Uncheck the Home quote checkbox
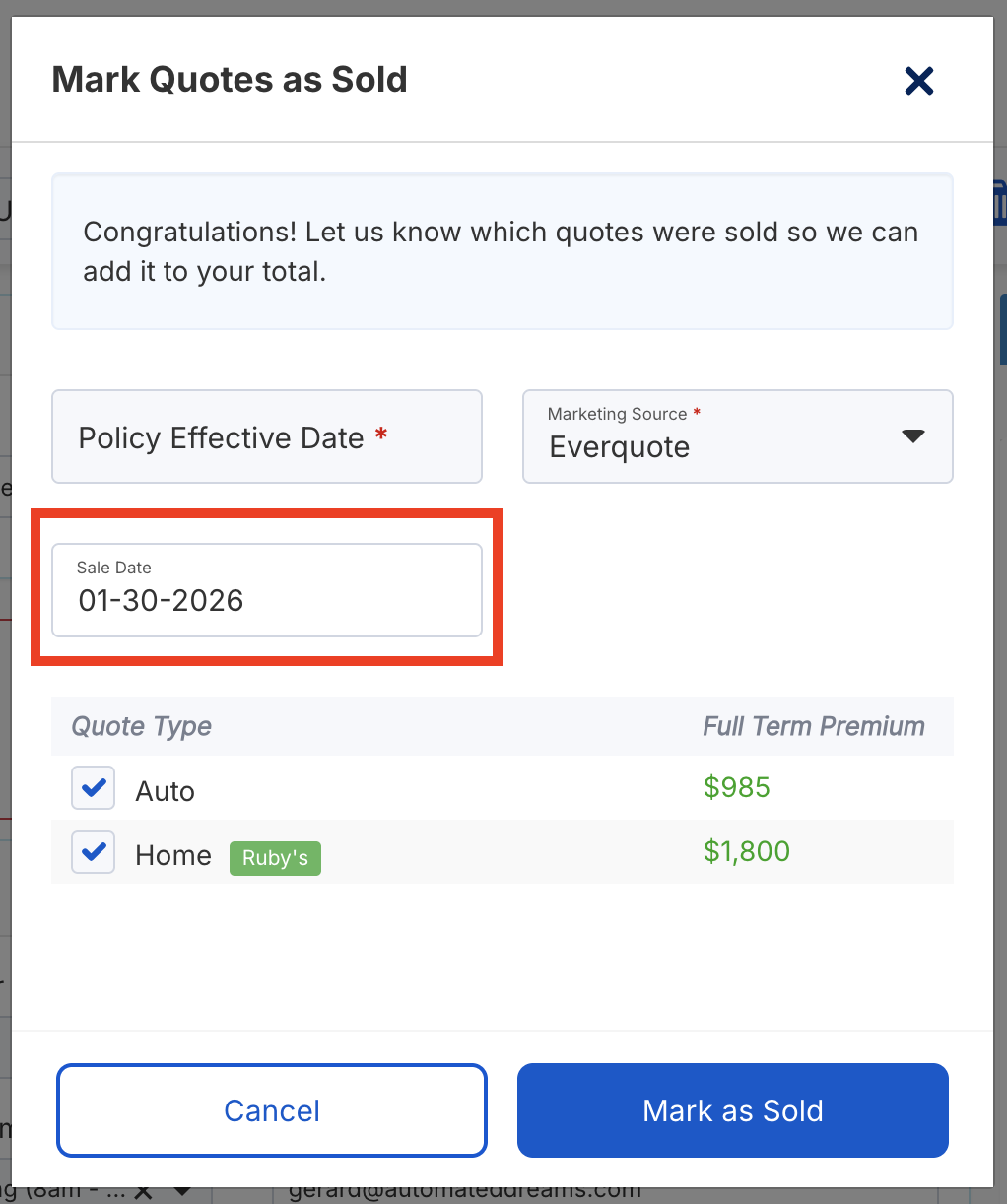Viewport: 1007px width, 1204px height. click(94, 852)
